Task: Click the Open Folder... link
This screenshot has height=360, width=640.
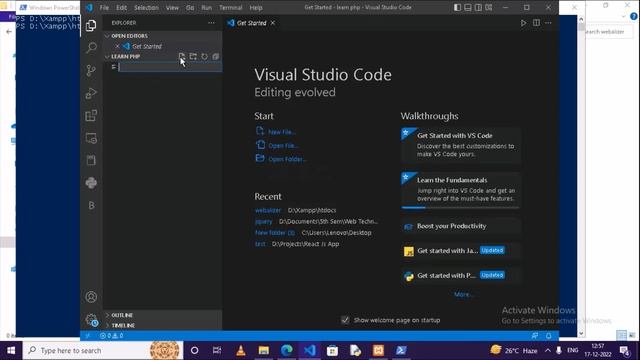Action: (x=287, y=159)
